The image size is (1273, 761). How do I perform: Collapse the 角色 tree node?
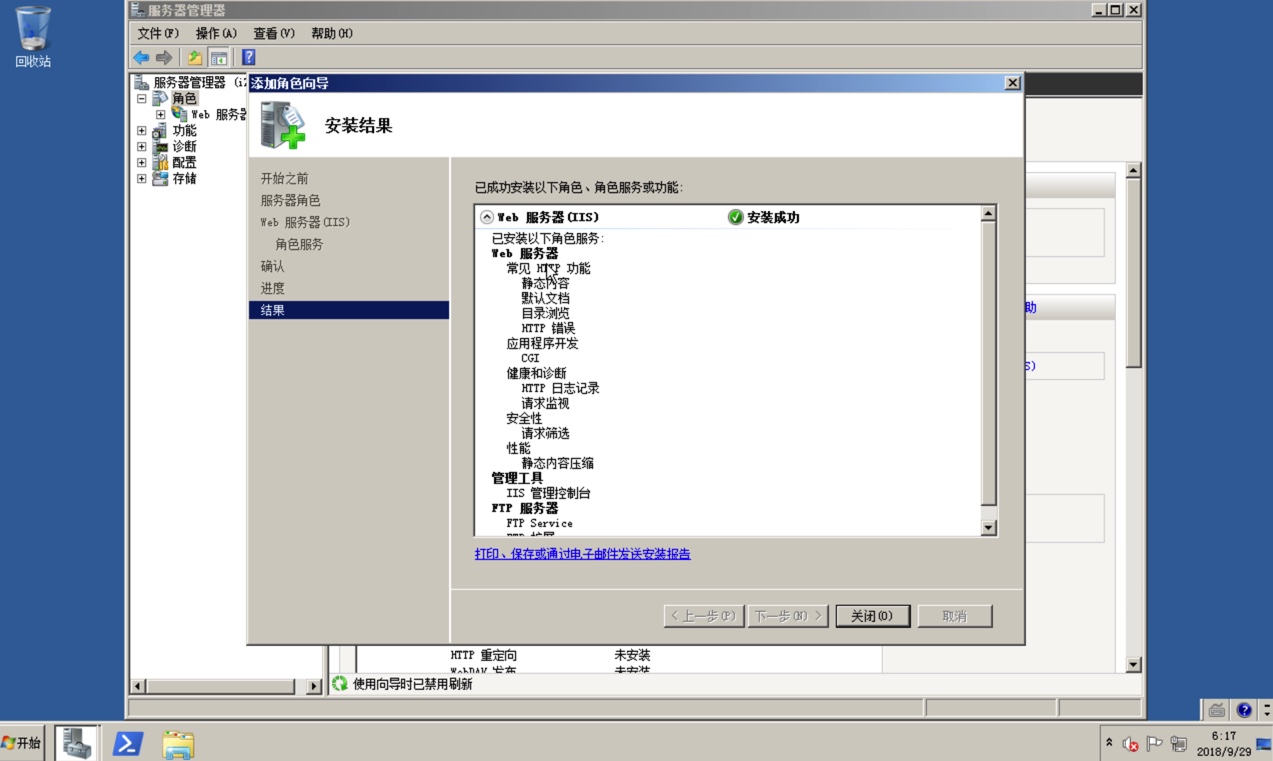pos(142,98)
